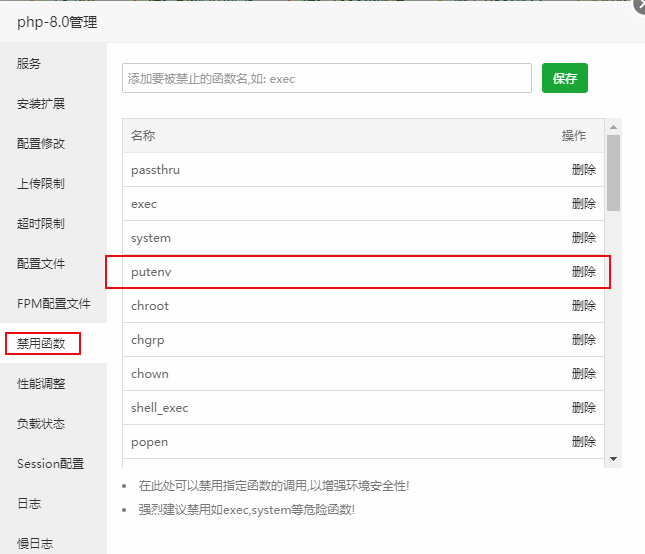Open 配置文件 sidebar item
645x554 pixels.
pyautogui.click(x=41, y=264)
